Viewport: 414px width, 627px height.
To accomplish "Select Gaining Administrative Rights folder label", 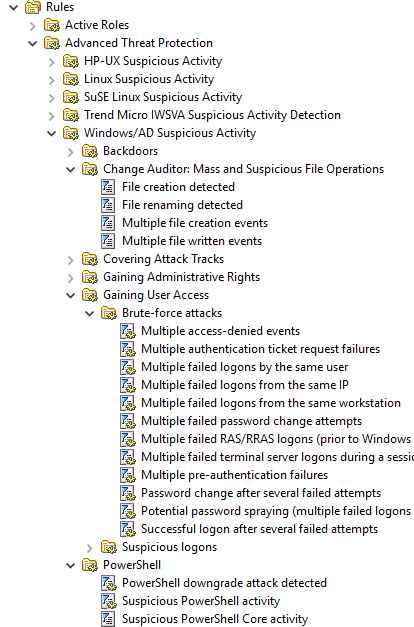I will click(182, 277).
